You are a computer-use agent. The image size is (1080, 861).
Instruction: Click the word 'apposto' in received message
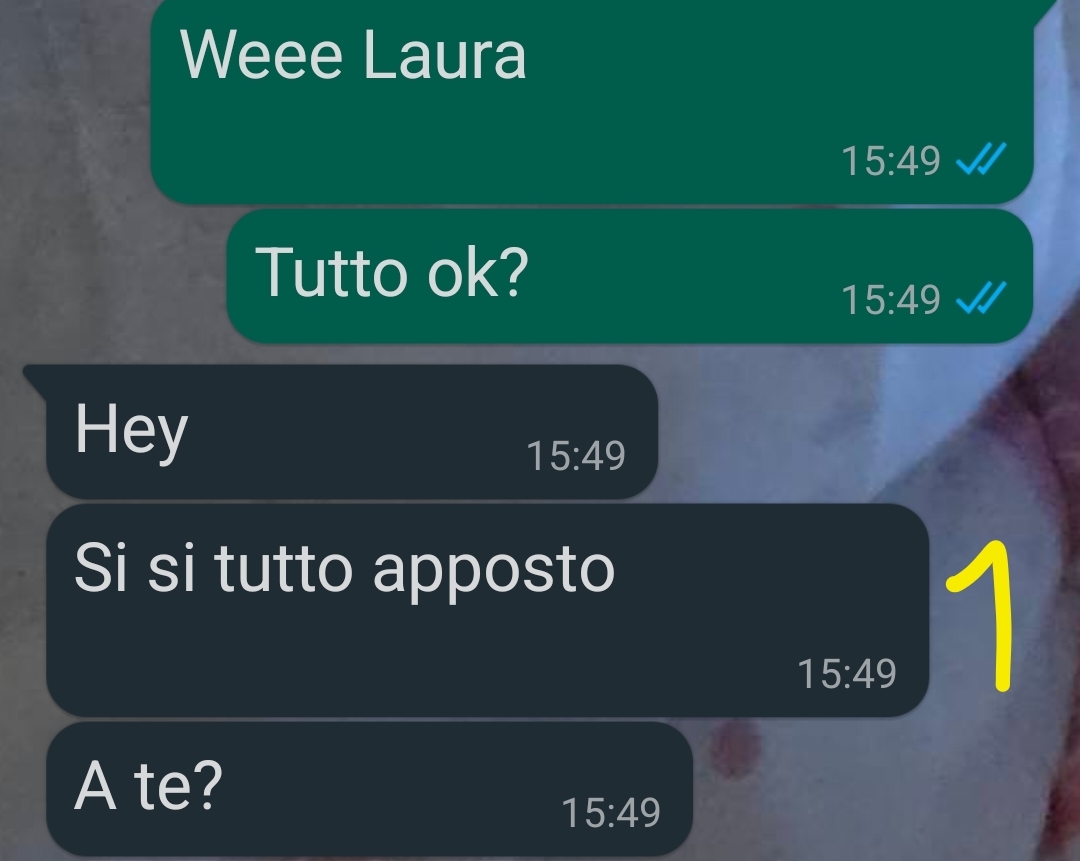(493, 573)
